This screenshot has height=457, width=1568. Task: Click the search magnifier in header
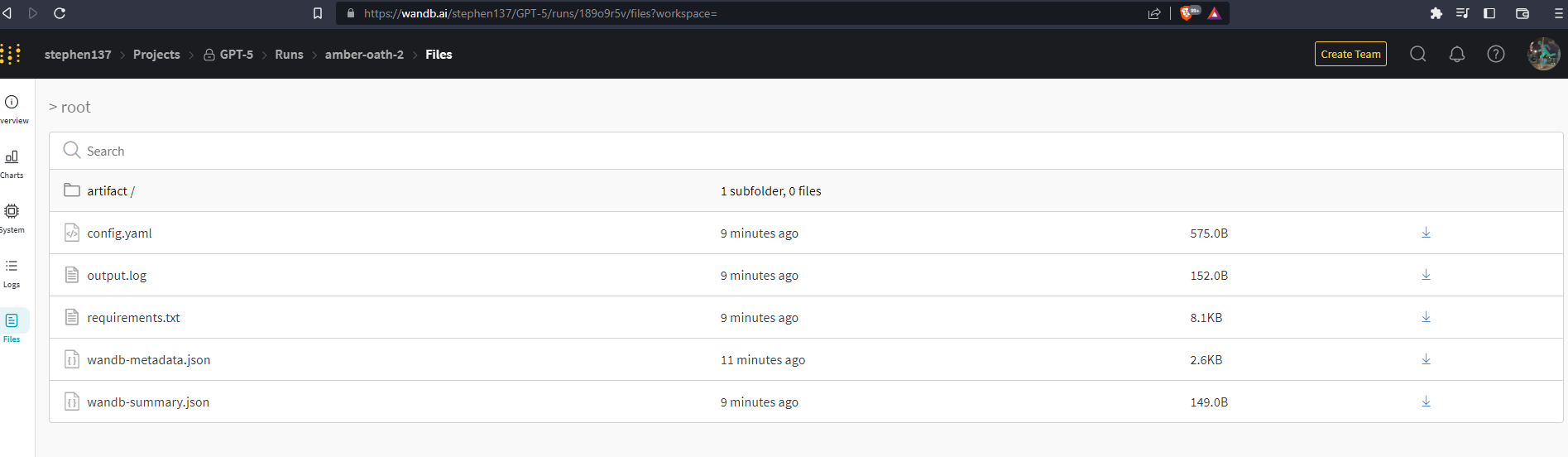tap(1418, 54)
